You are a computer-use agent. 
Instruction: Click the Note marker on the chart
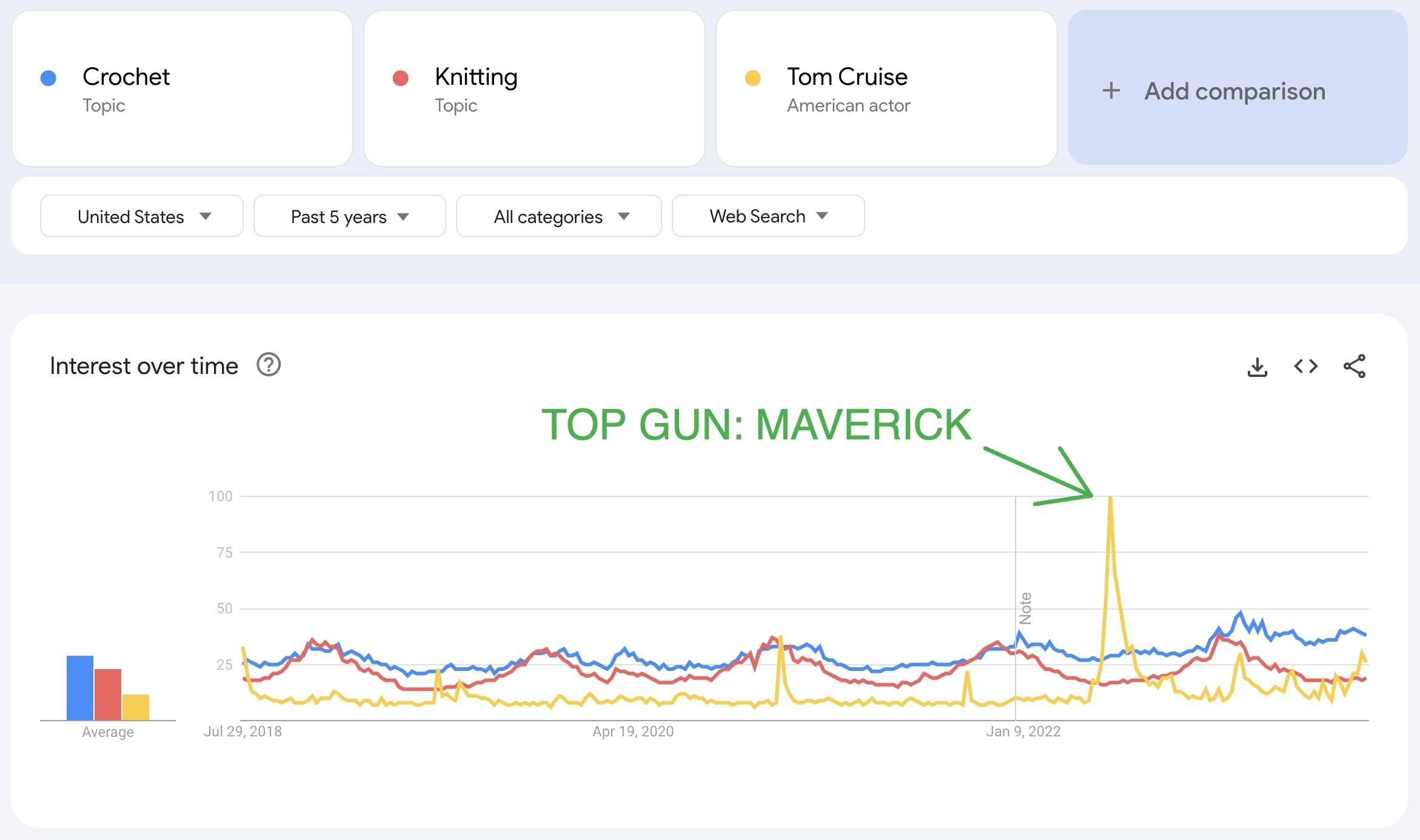1025,608
